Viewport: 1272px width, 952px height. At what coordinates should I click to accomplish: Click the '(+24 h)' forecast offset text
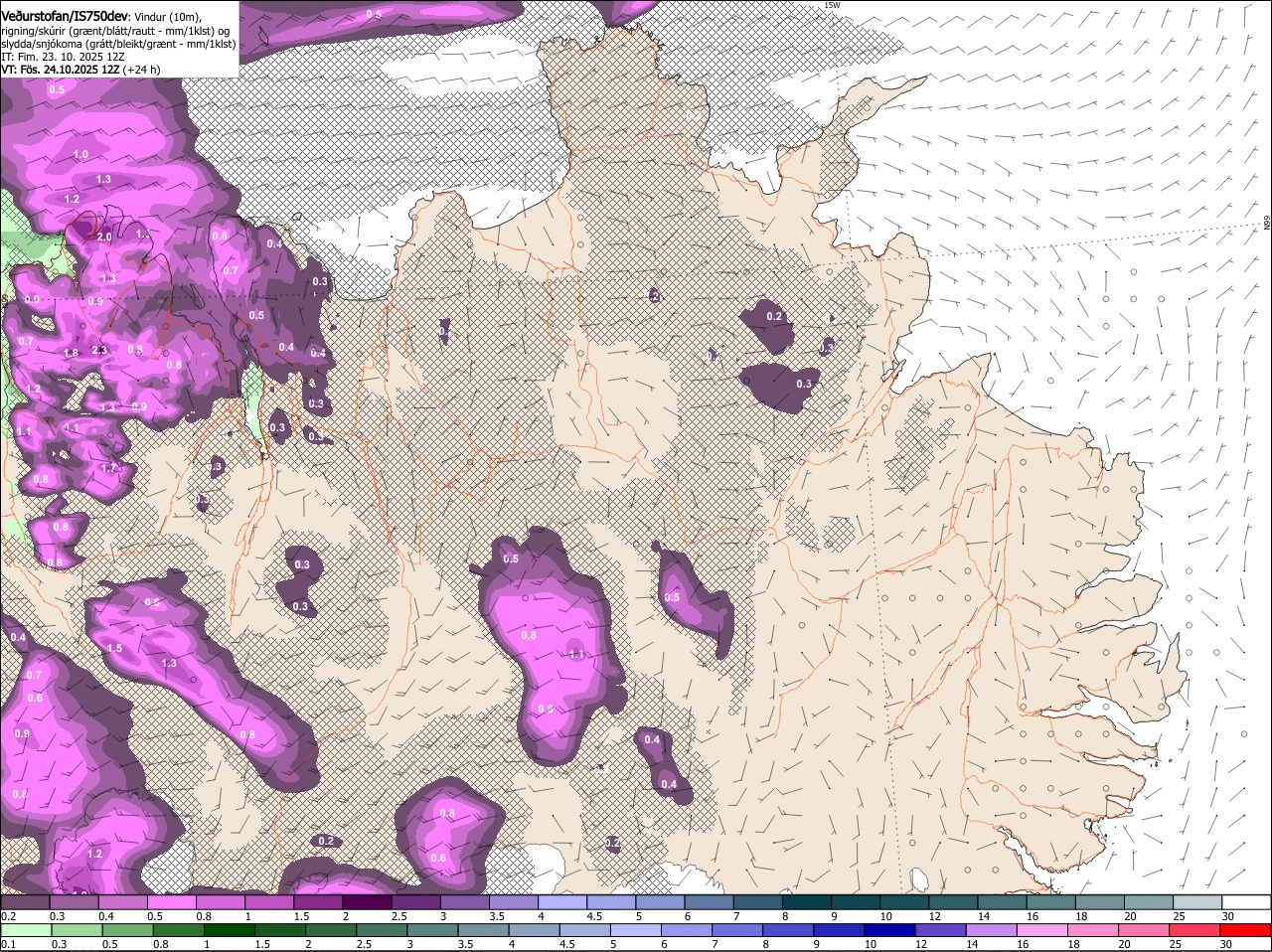coord(142,70)
